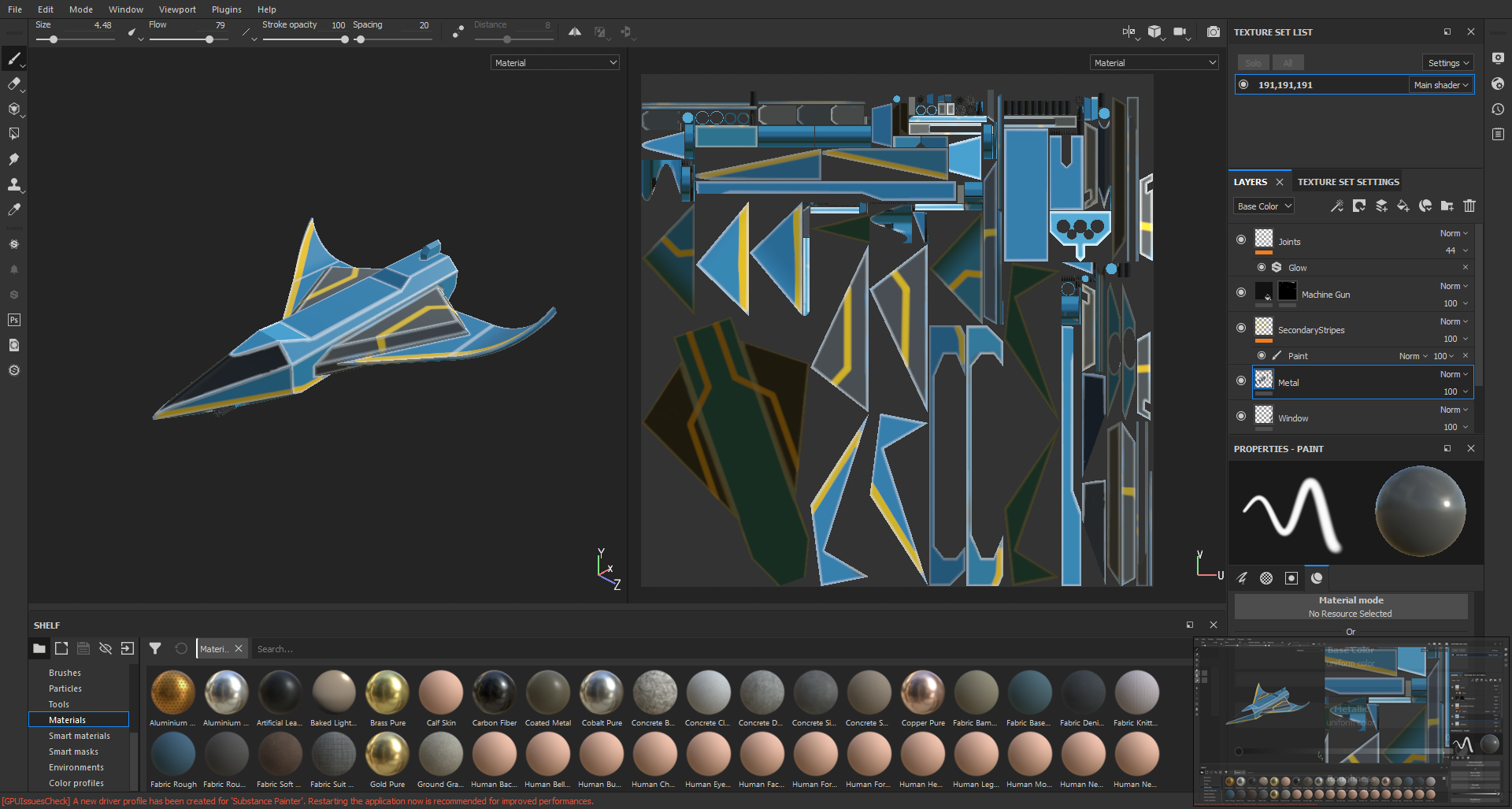
Task: Select the Projection tool
Action: [x=14, y=109]
